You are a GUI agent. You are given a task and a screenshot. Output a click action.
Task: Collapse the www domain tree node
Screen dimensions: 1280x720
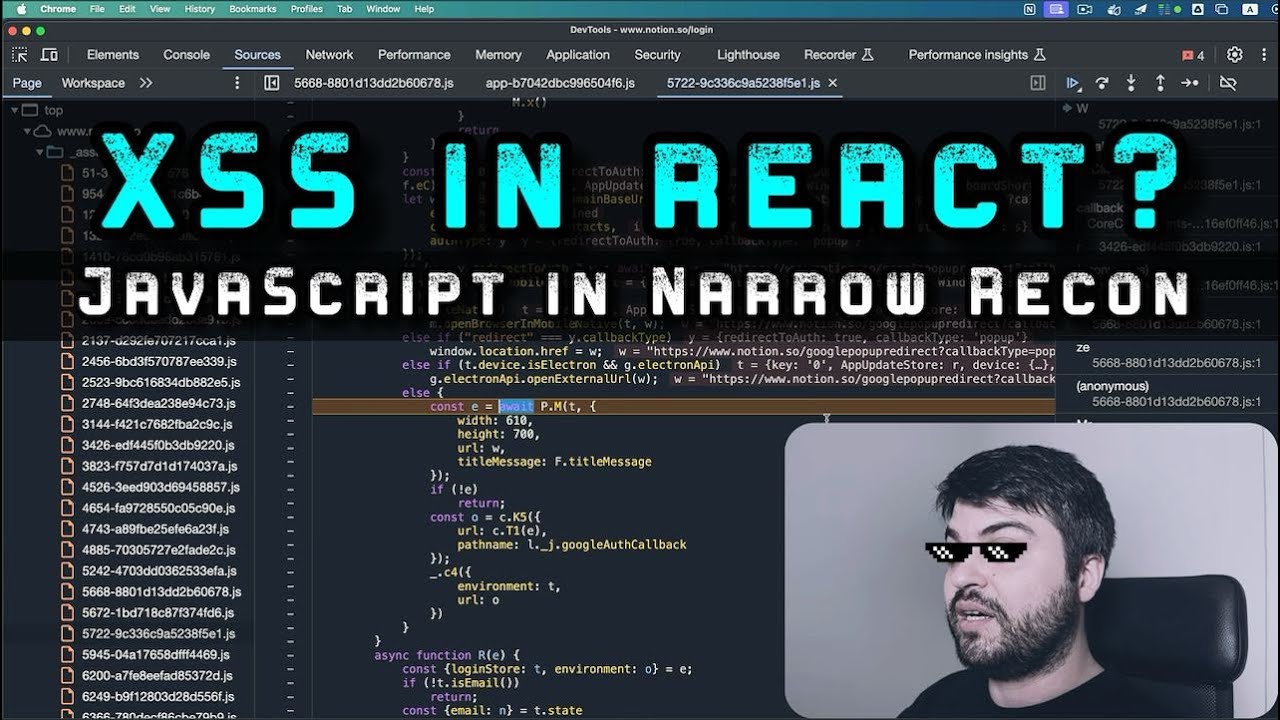tap(28, 131)
